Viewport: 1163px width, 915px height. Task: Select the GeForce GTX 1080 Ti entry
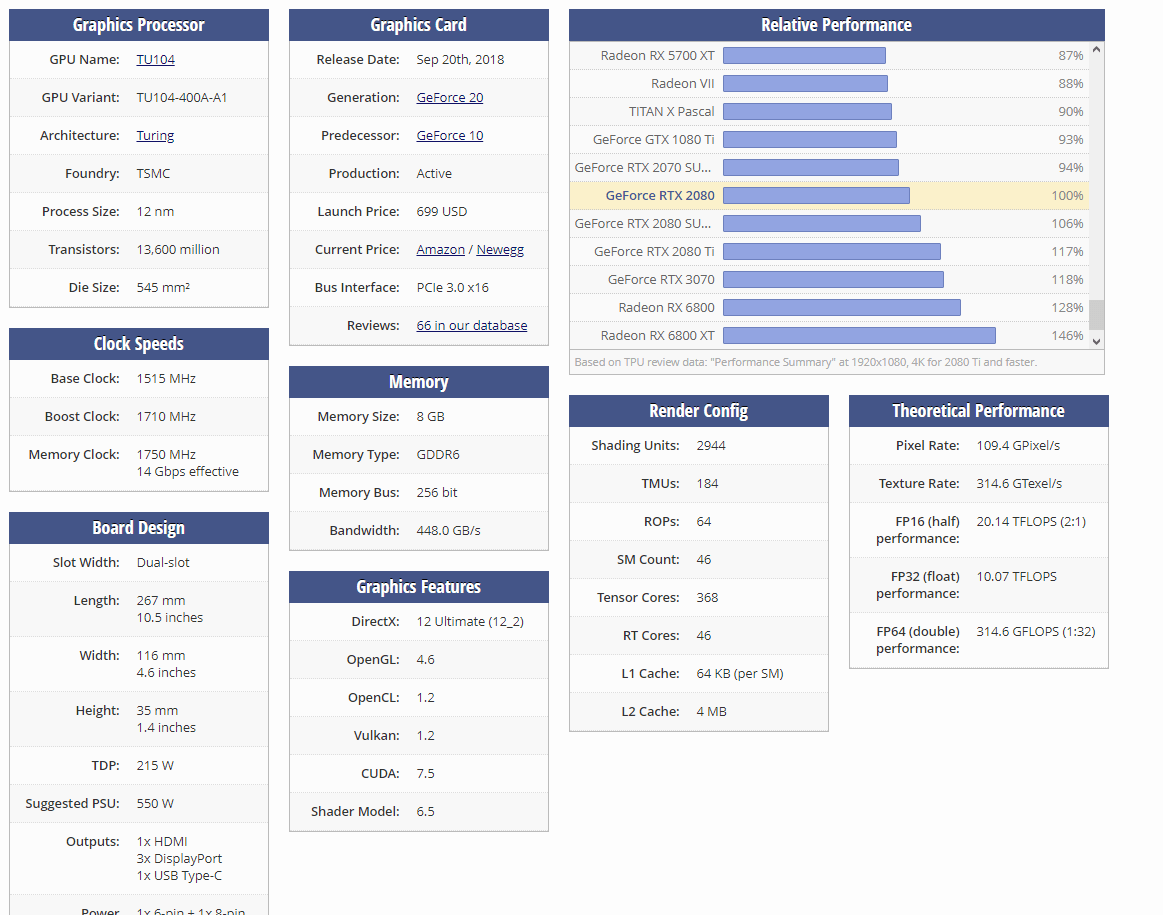(829, 139)
